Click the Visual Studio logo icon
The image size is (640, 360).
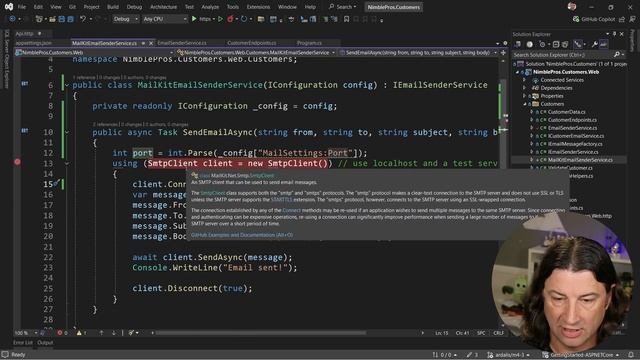tap(9, 7)
